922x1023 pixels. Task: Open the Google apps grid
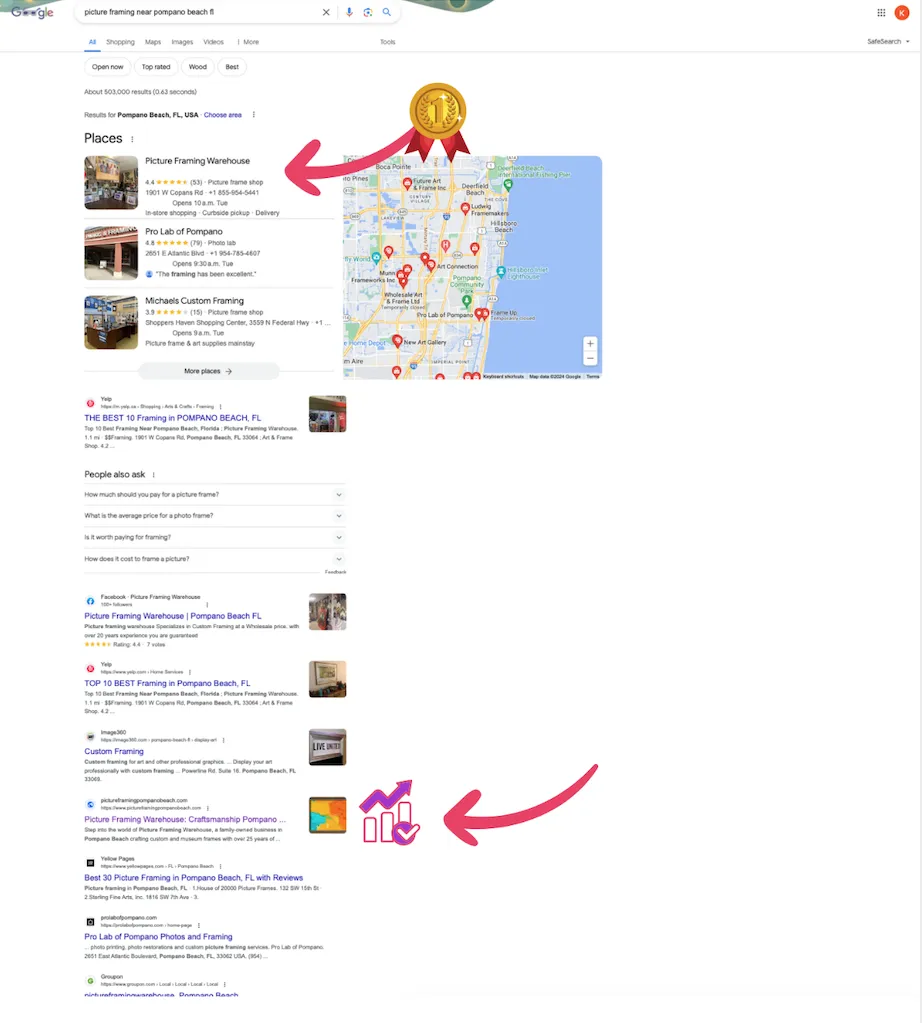(881, 12)
